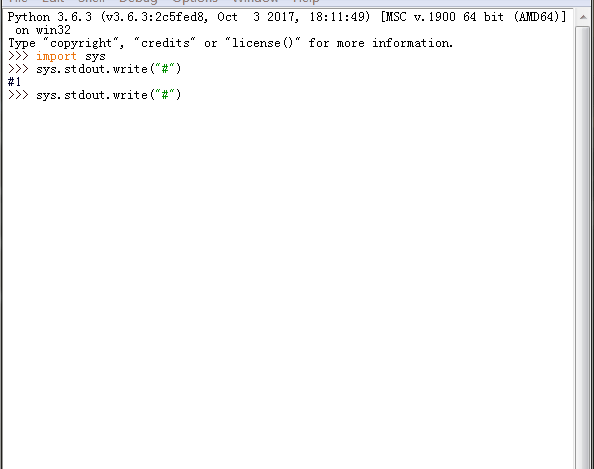594x469 pixels.
Task: Click the word "copyright" in the banner
Action: 81,43
